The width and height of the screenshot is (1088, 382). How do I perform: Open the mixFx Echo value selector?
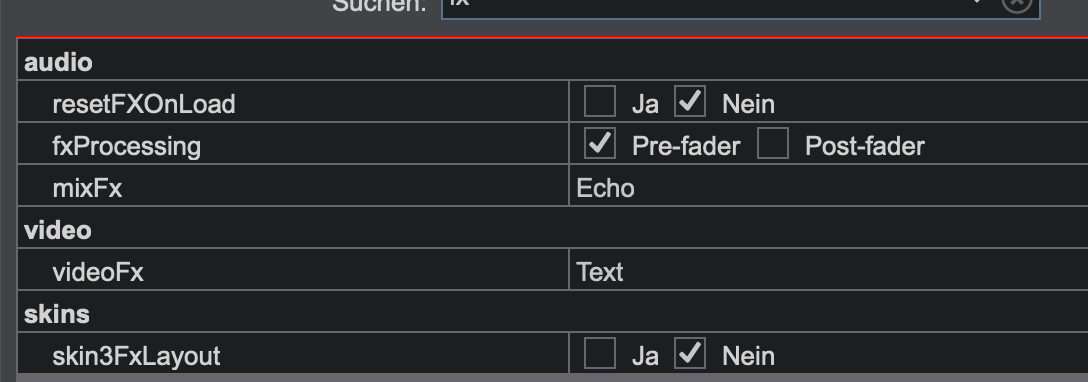tap(828, 188)
